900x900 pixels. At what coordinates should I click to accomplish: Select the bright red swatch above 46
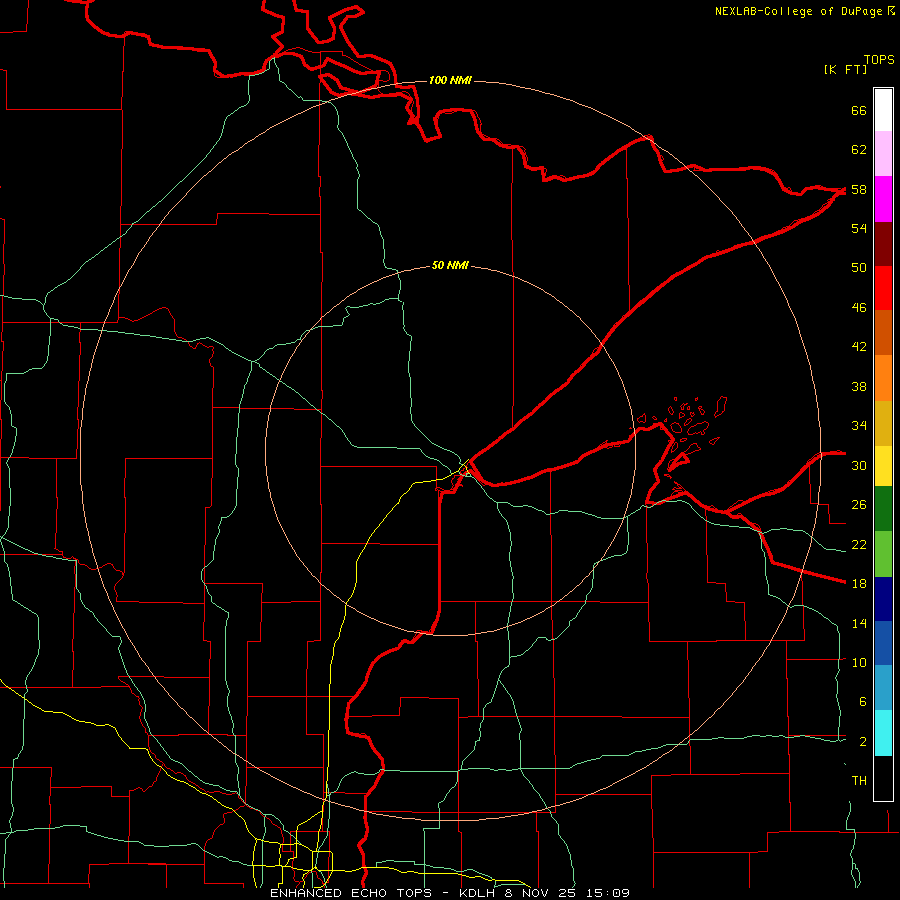(883, 288)
